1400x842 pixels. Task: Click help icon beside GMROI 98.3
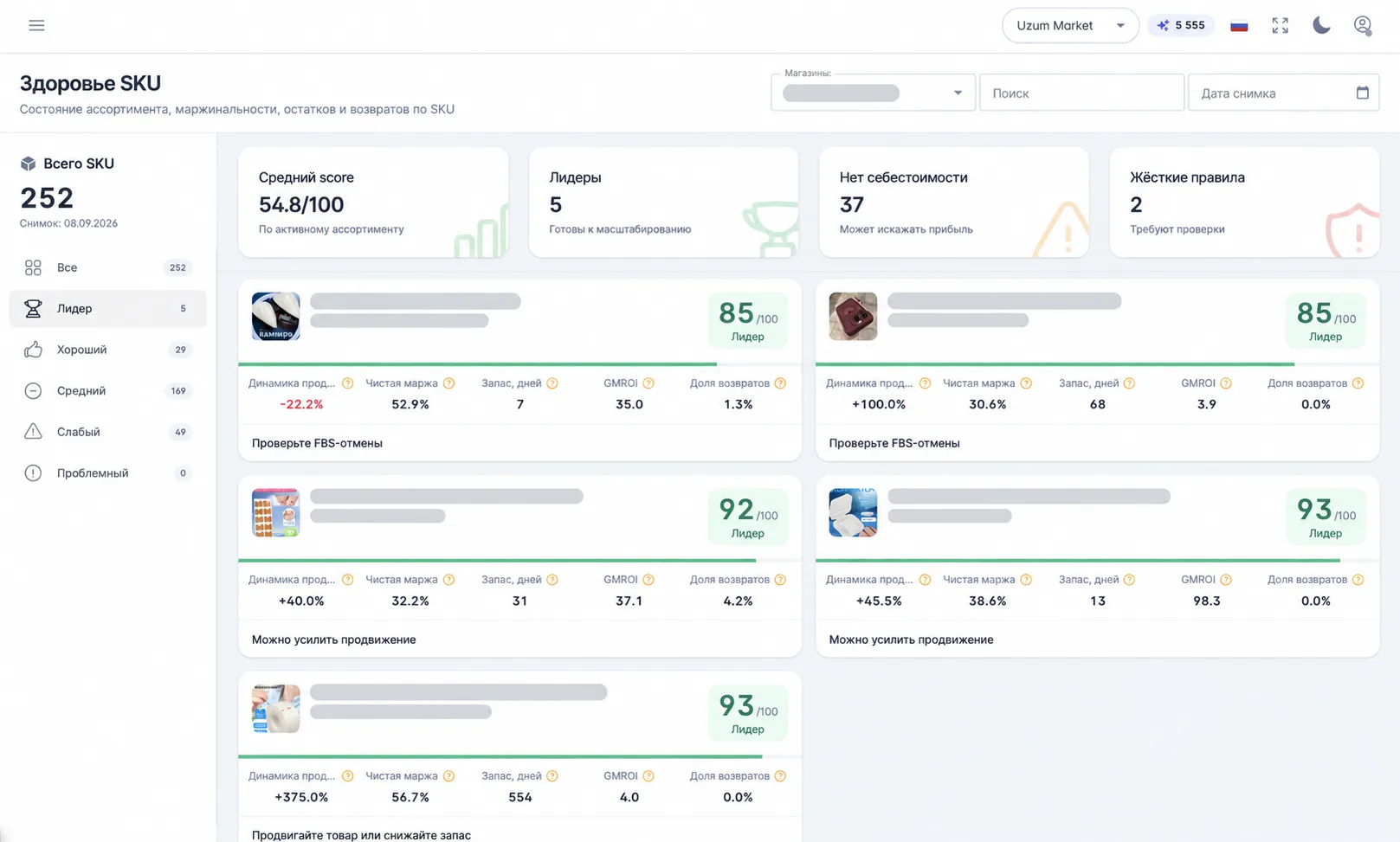[x=1226, y=580]
